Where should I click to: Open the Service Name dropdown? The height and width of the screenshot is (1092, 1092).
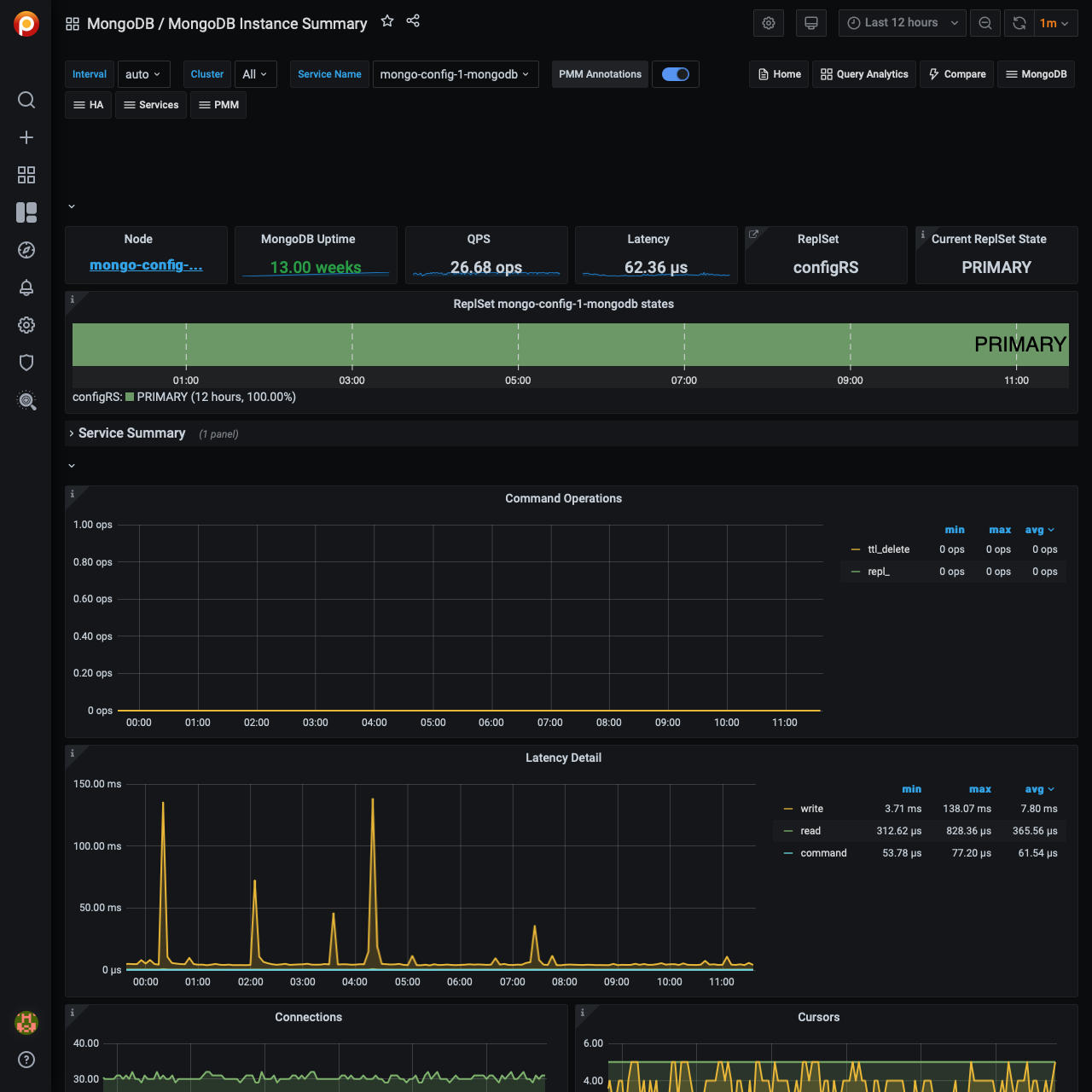[x=455, y=74]
